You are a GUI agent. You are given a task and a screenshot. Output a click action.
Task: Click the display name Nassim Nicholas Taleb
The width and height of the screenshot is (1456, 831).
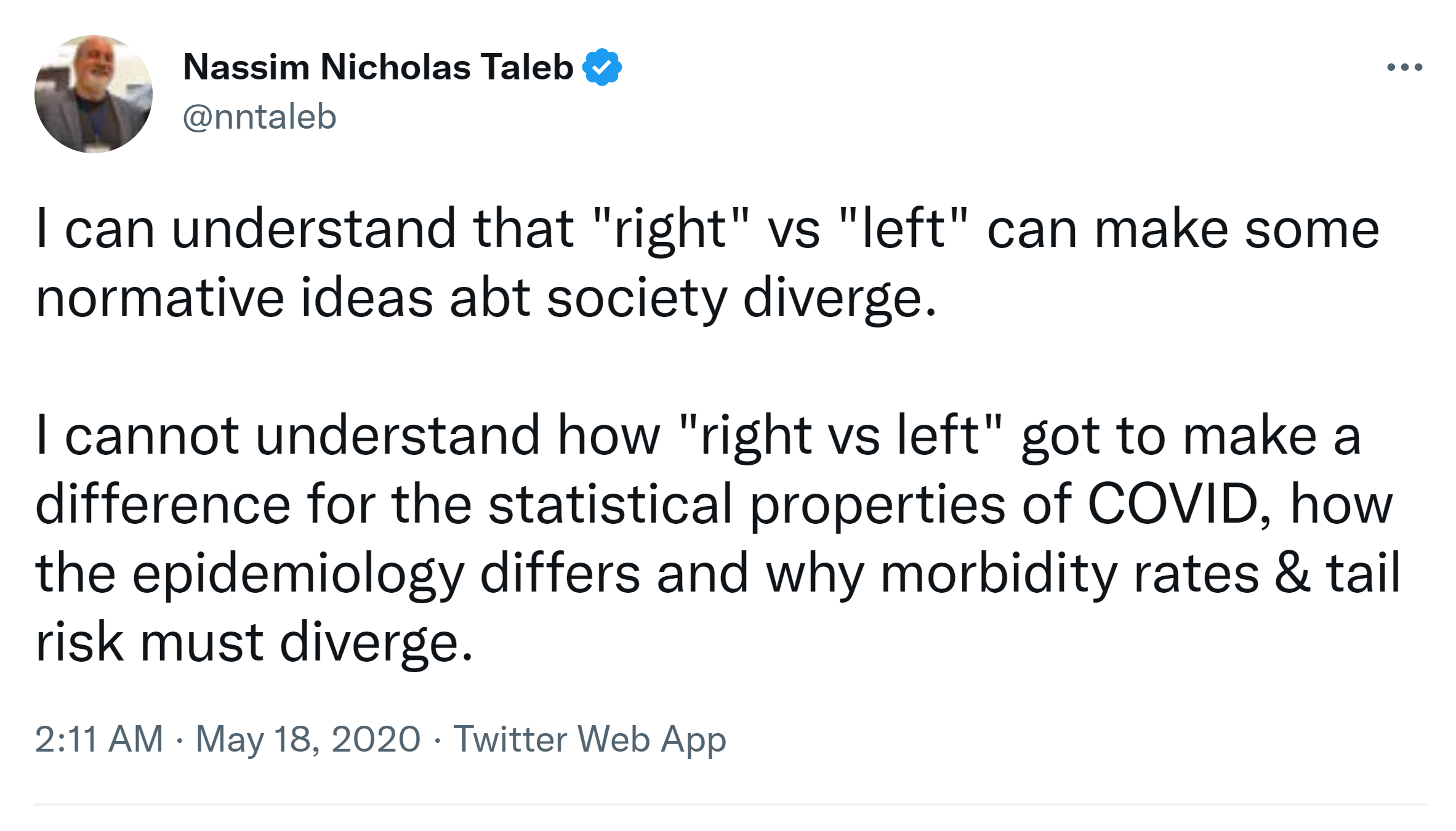[378, 67]
